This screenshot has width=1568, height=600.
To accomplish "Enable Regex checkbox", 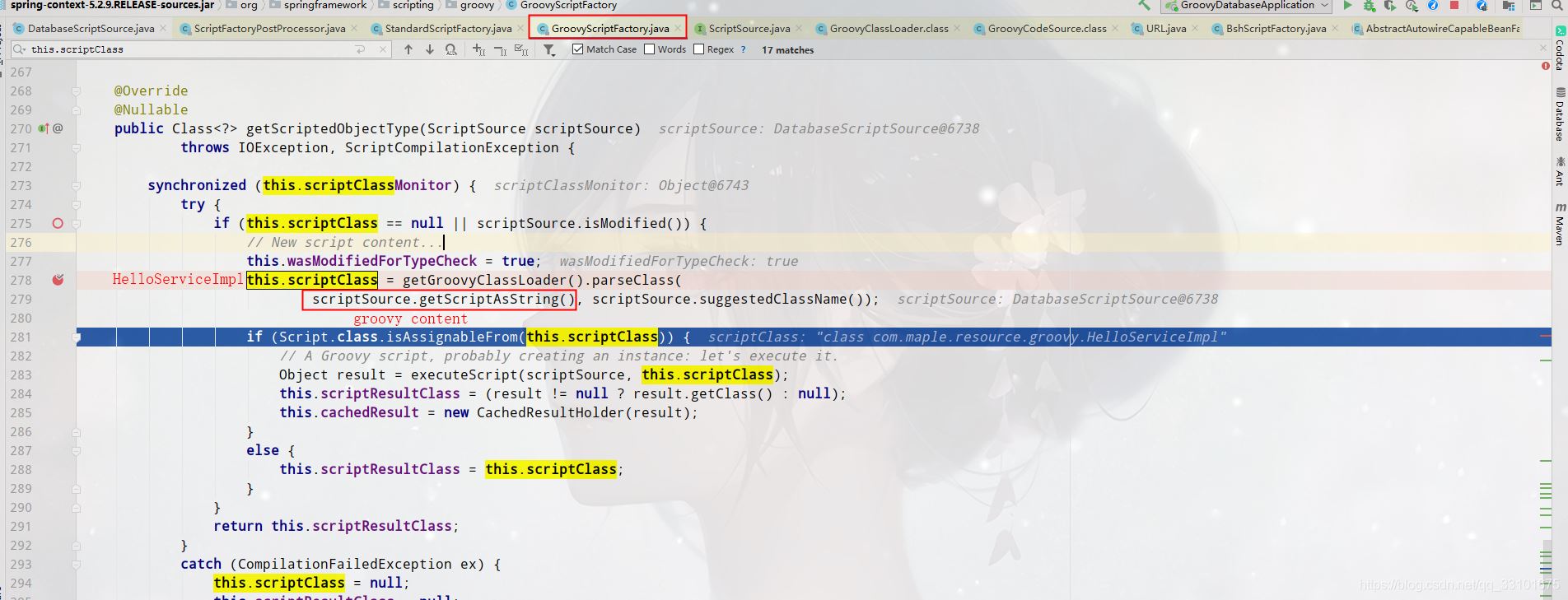I will 698,49.
